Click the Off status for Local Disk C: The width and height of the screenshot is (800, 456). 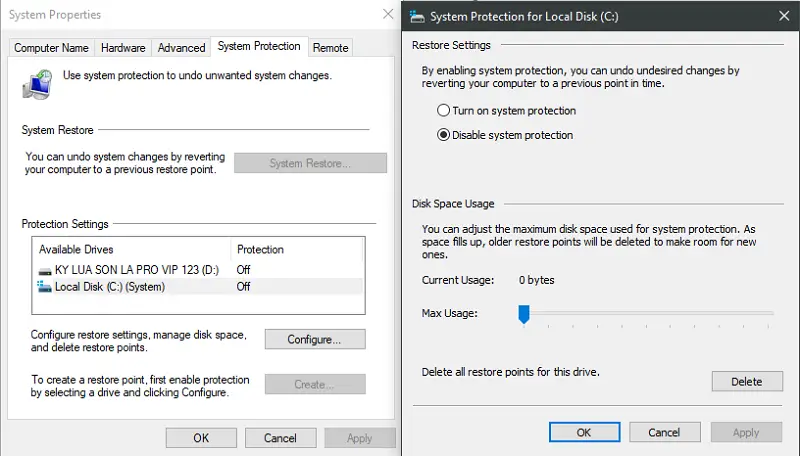click(243, 287)
